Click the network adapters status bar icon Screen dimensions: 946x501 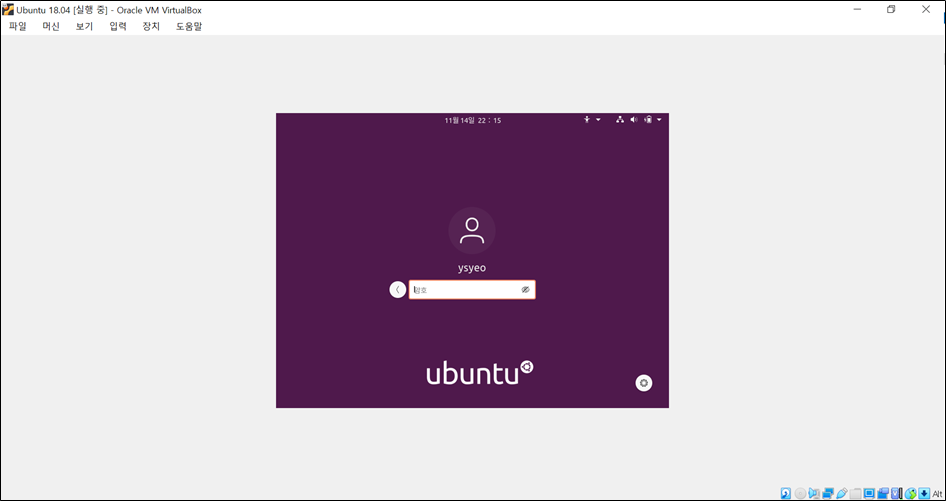tap(828, 493)
